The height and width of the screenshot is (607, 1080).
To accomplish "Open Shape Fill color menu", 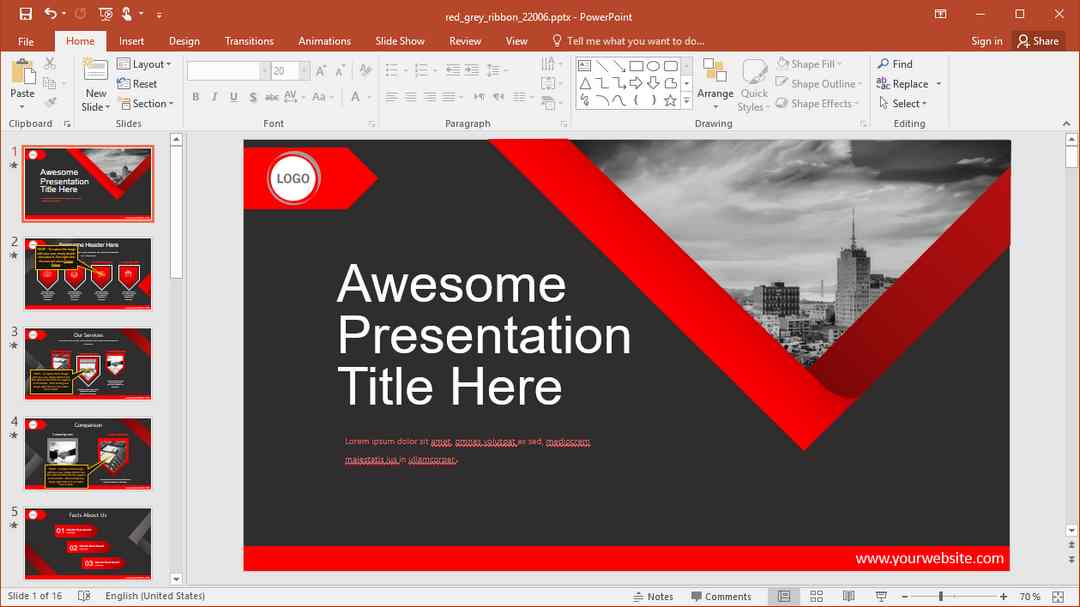I will click(810, 64).
